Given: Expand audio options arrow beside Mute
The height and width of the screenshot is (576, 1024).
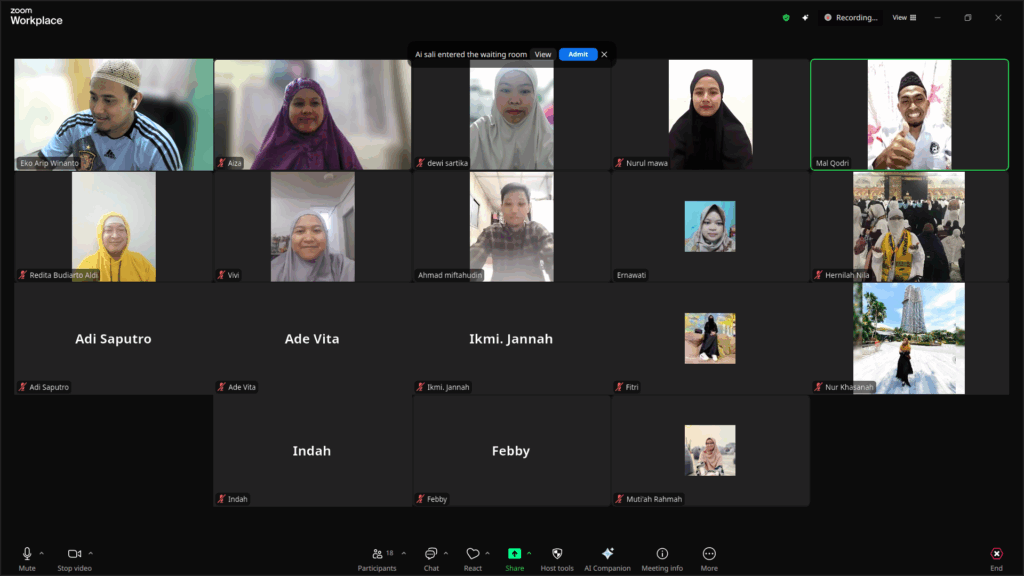Looking at the screenshot, I should point(42,552).
